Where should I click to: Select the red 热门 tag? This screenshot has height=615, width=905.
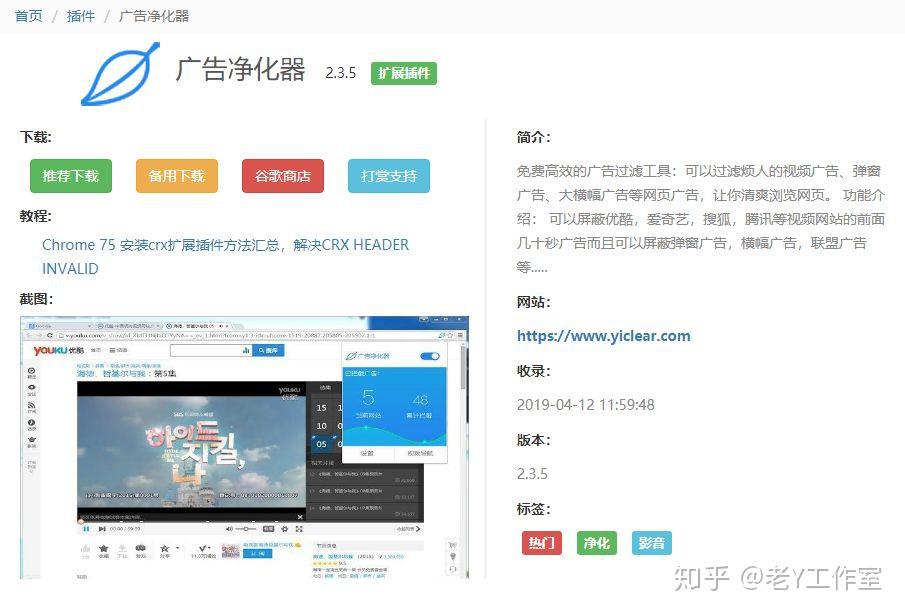[541, 543]
